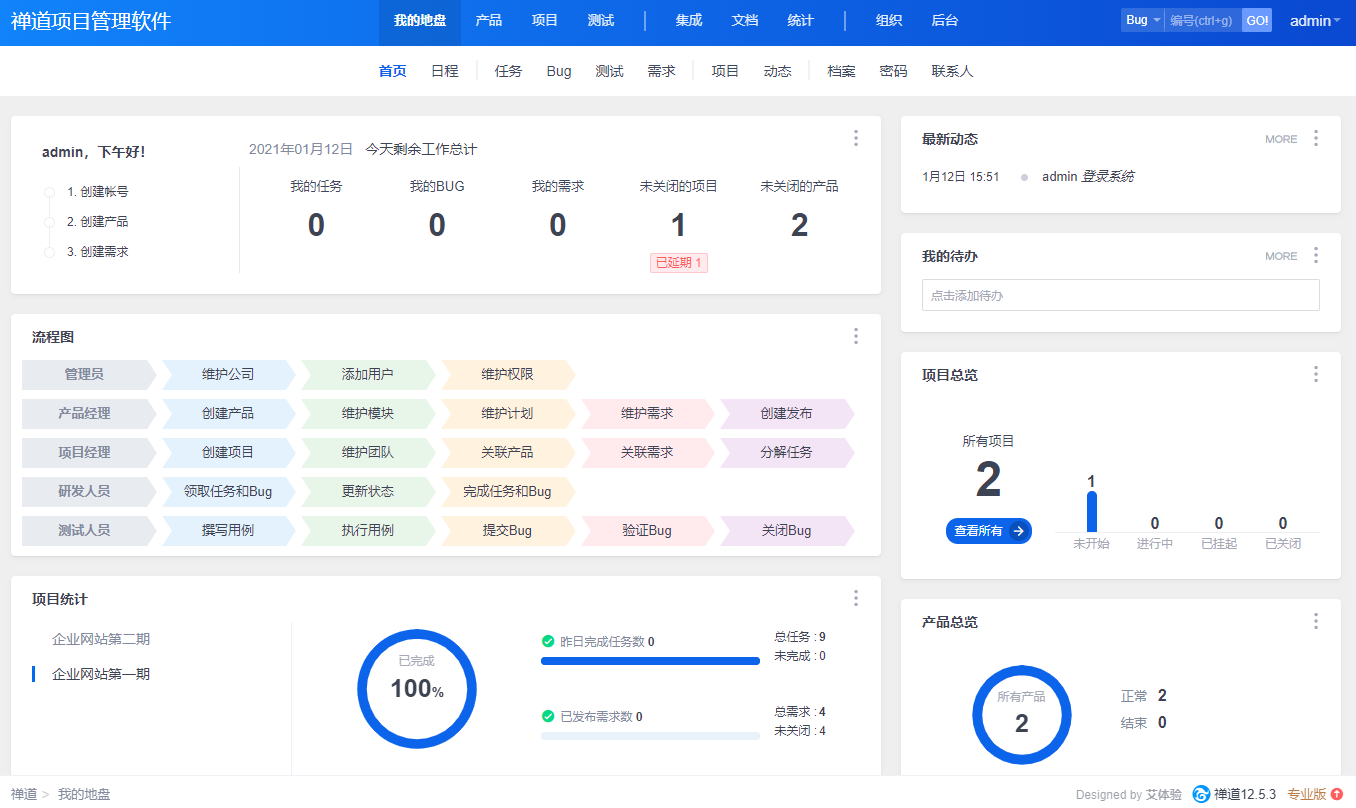Select the 3. 创建需求 step circle
Screen dimensions: 1356x808
pos(49,252)
